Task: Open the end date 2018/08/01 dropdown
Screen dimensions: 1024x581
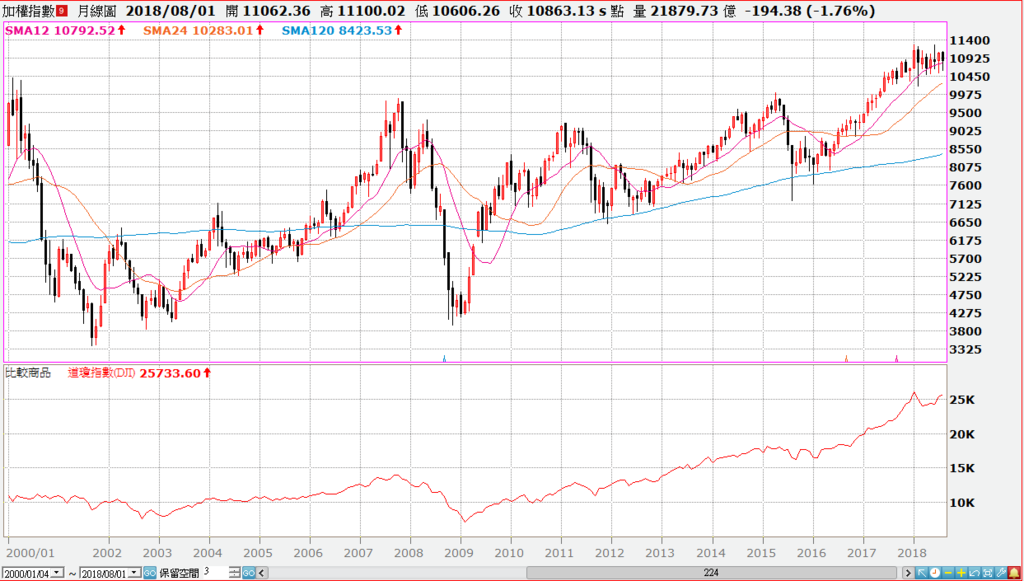Action: (x=134, y=573)
